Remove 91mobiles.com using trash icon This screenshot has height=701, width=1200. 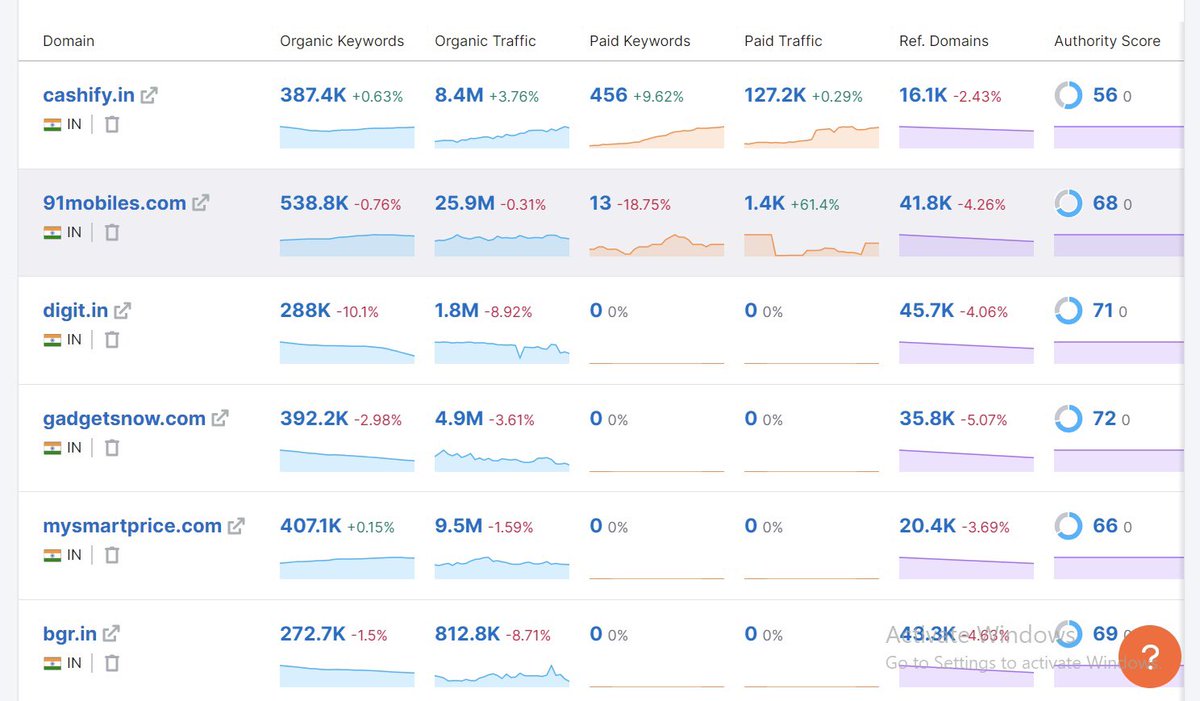point(112,232)
